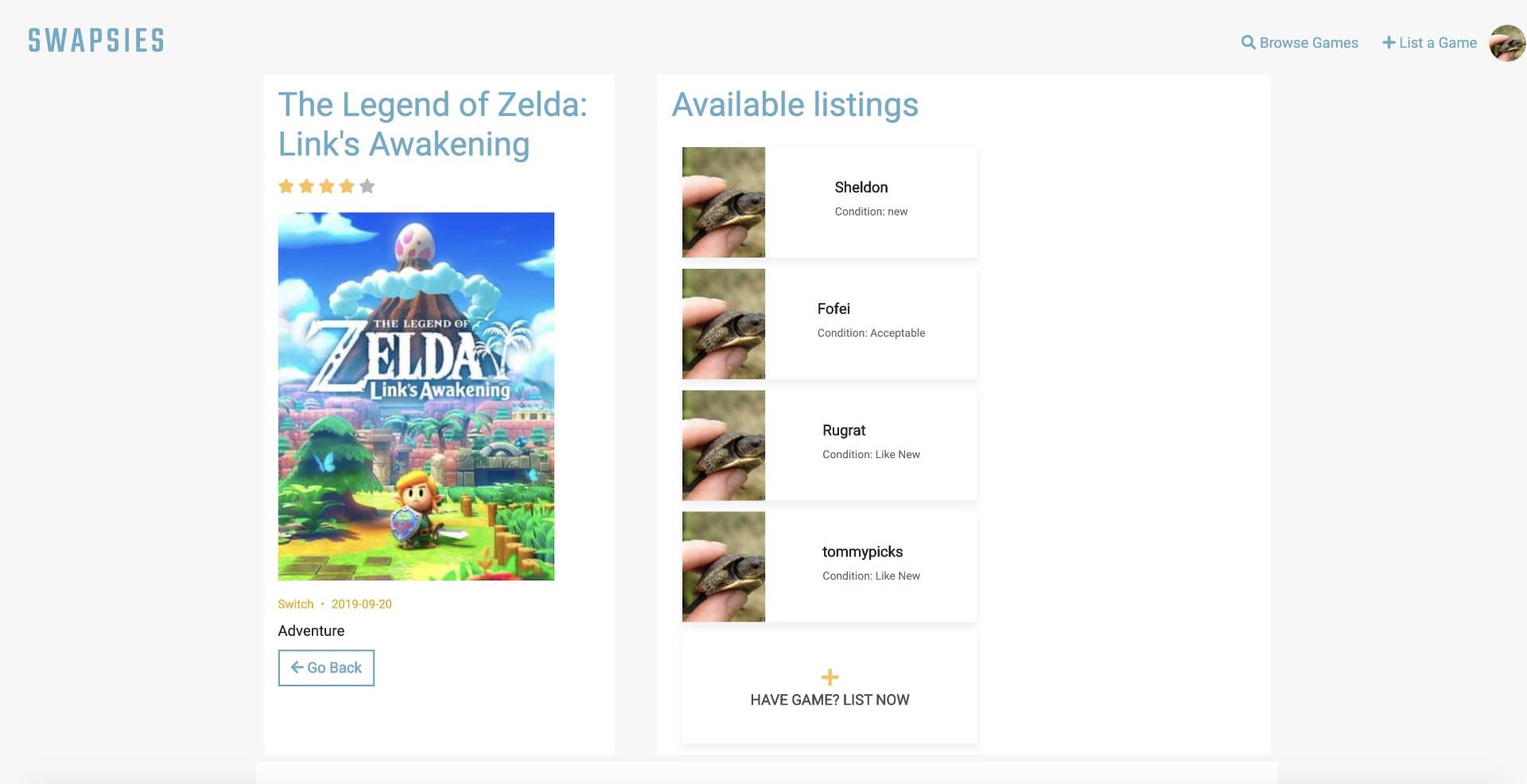This screenshot has height=784, width=1527.
Task: Click the Browse Games magnifier icon
Action: coord(1248,43)
